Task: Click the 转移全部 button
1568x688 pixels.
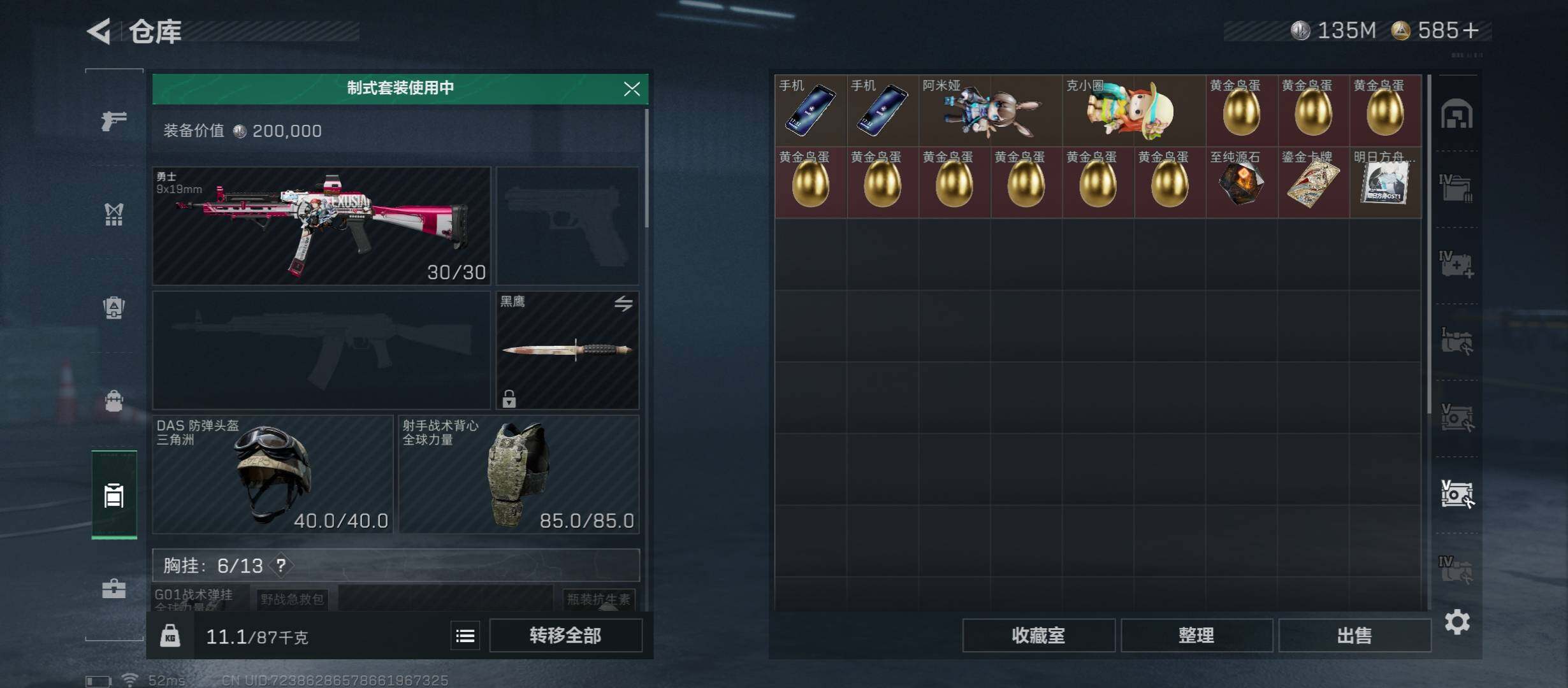Action: (x=565, y=636)
